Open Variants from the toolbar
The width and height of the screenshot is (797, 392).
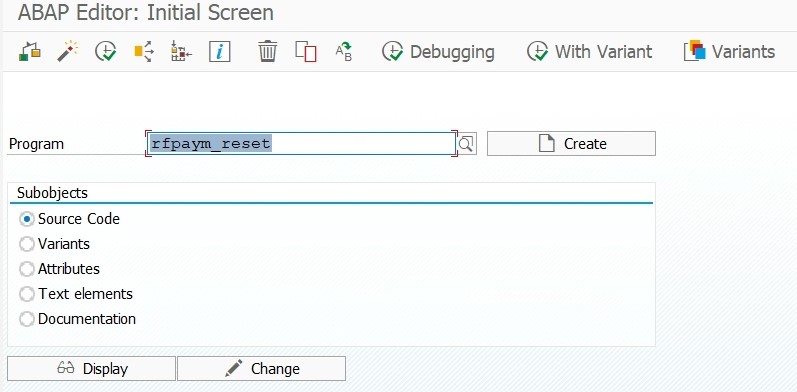729,51
